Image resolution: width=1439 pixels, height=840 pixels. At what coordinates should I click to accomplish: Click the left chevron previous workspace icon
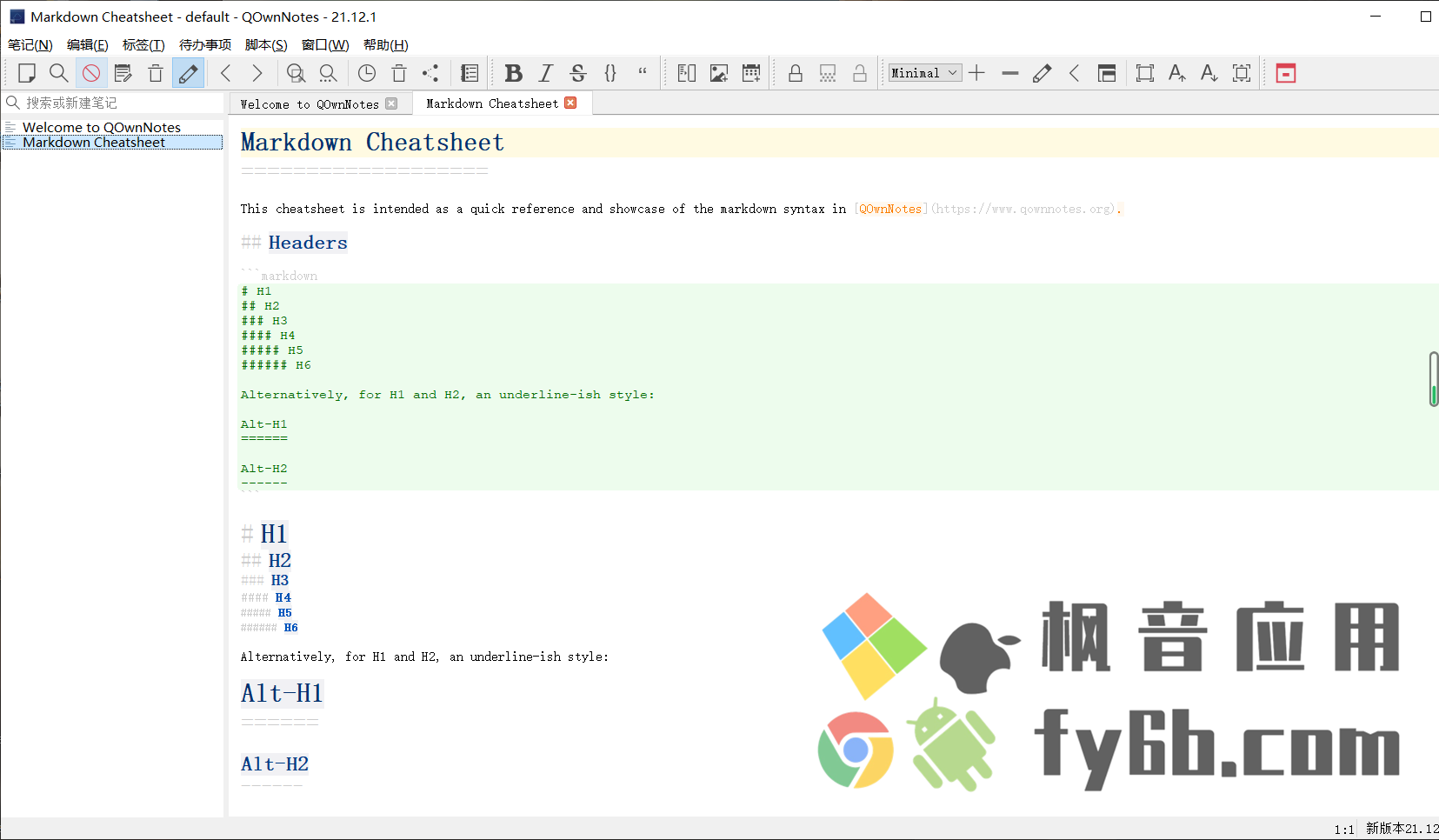[1074, 73]
